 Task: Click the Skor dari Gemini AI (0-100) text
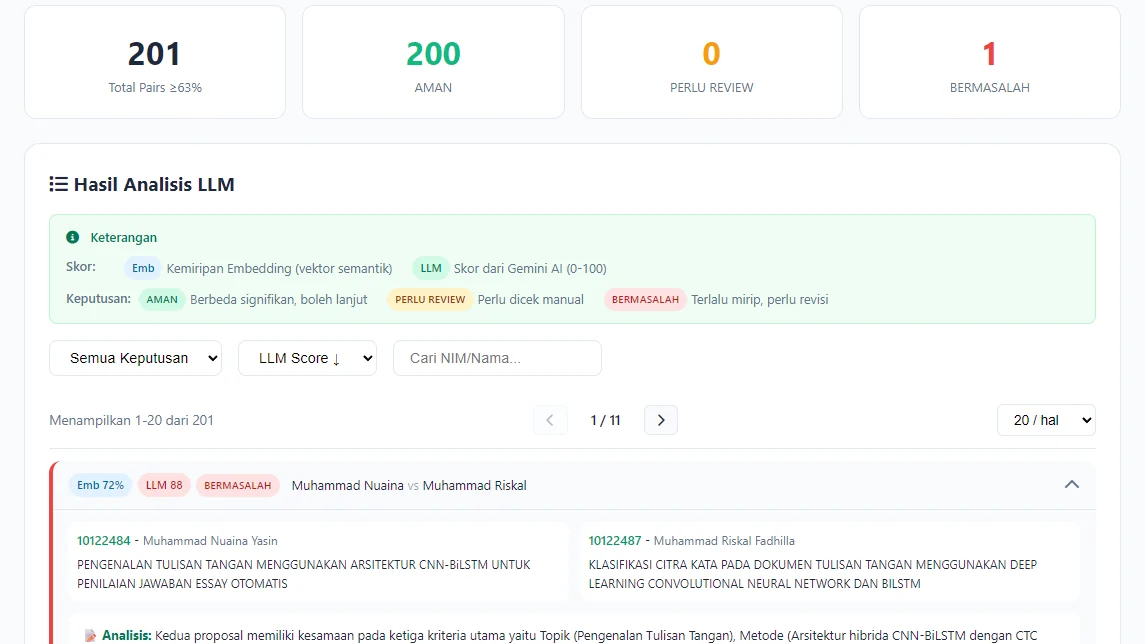coord(530,269)
